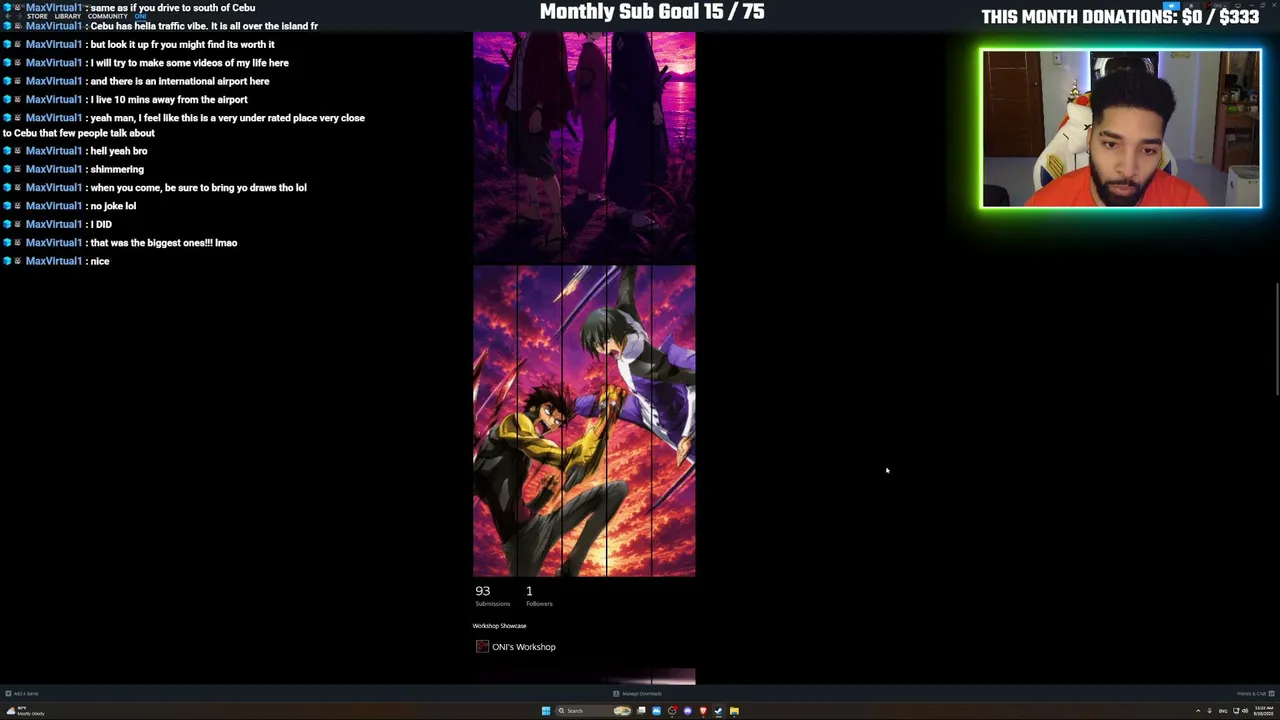Click the Workshop Showcase heading
Viewport: 1280px width, 720px height.
499,626
